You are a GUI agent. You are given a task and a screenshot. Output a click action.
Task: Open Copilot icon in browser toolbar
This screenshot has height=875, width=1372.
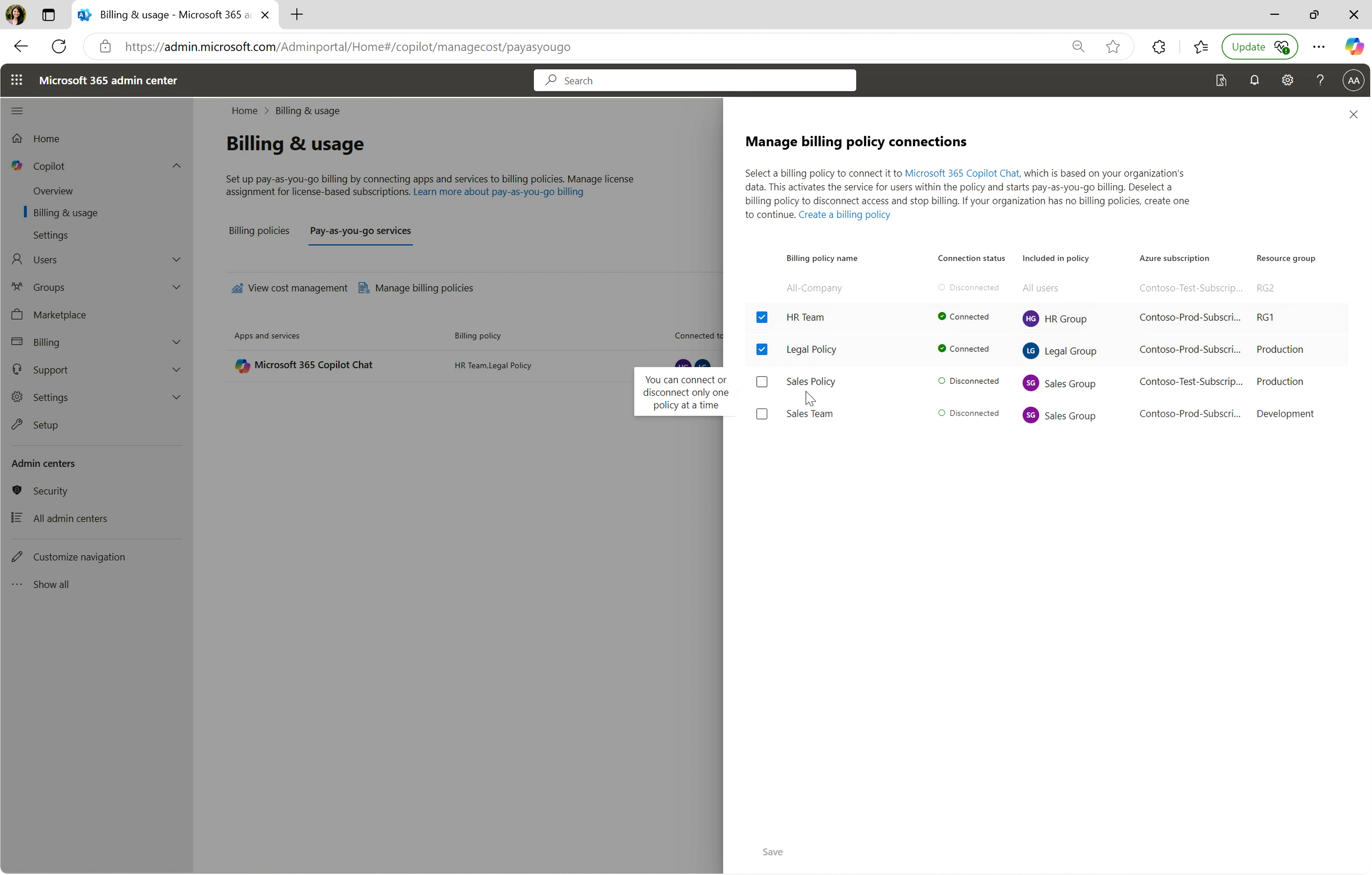pos(1353,47)
